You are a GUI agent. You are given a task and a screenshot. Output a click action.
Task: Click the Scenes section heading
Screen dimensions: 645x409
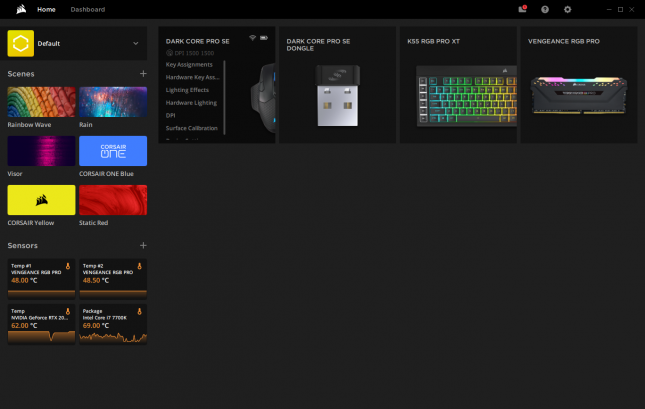(21, 74)
